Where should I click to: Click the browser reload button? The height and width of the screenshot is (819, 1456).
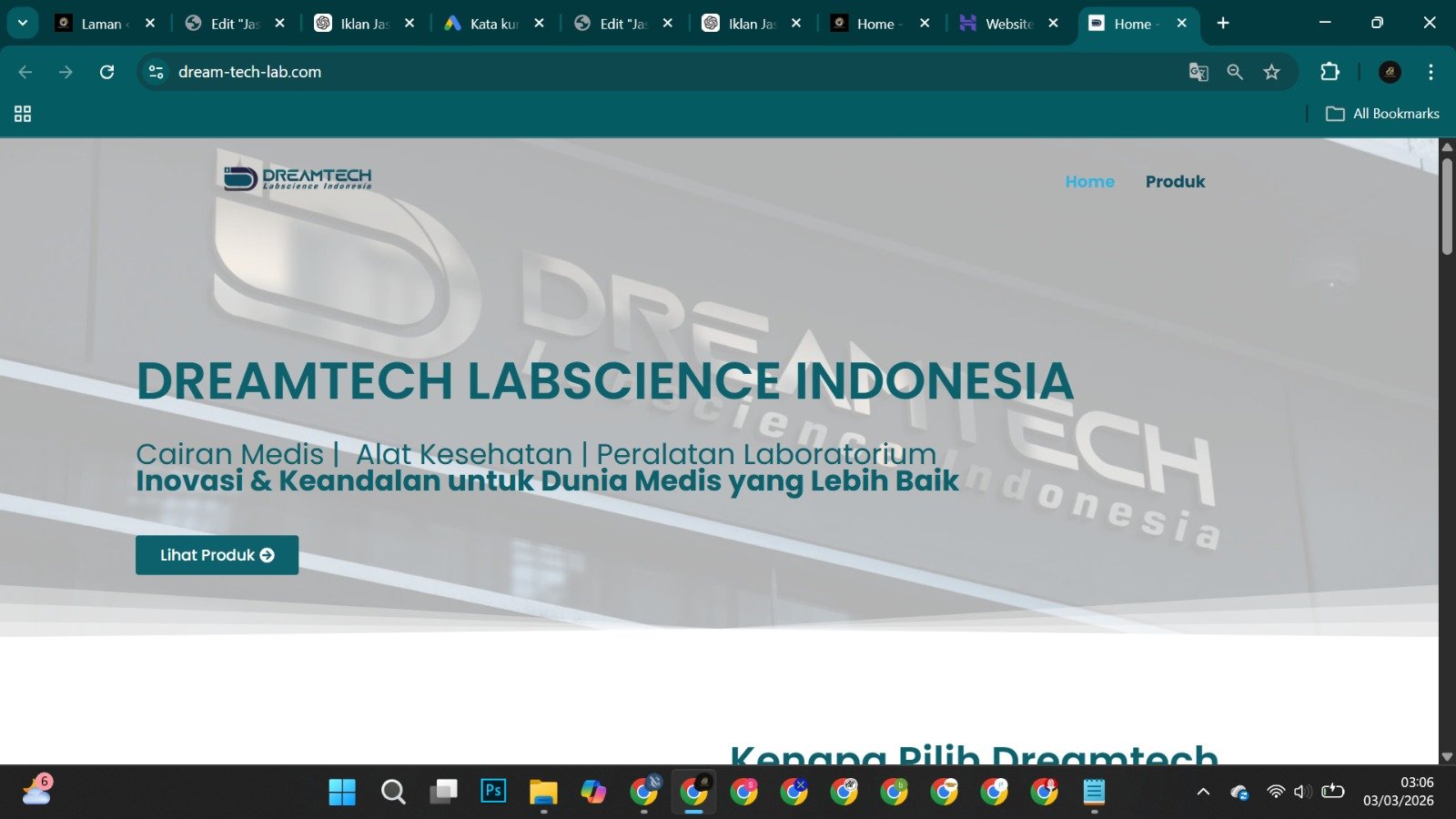point(106,72)
